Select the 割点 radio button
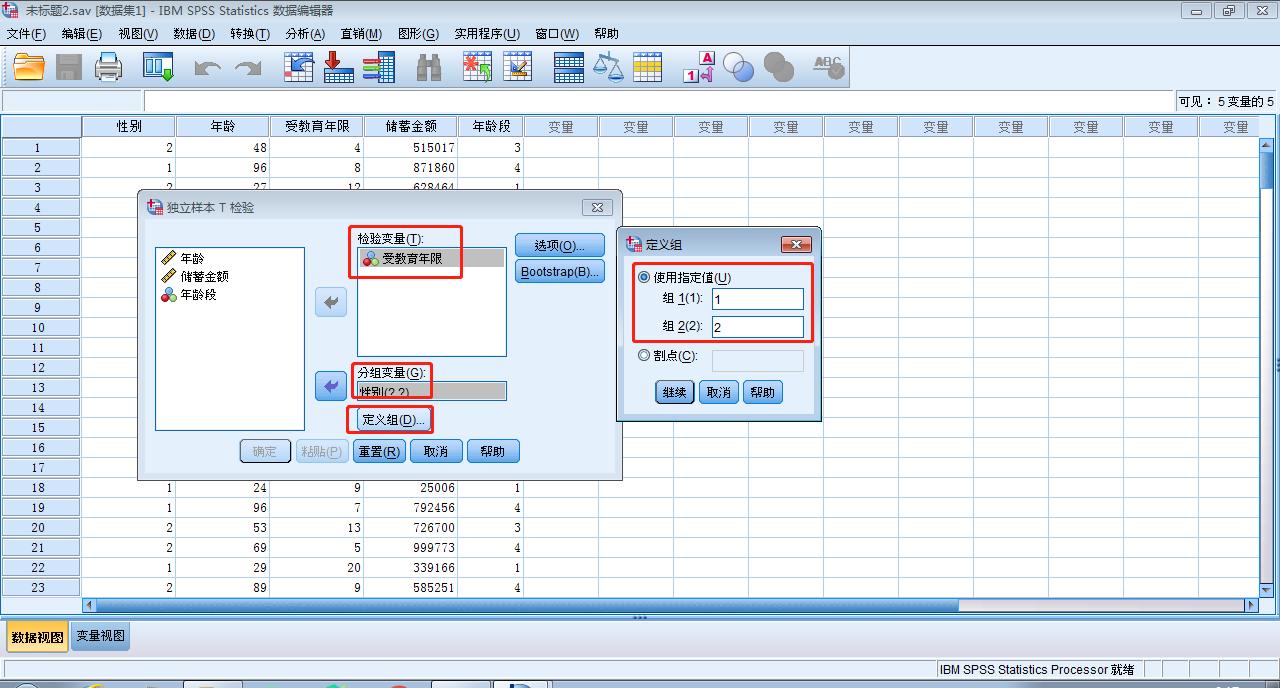This screenshot has width=1280, height=688. click(x=644, y=355)
